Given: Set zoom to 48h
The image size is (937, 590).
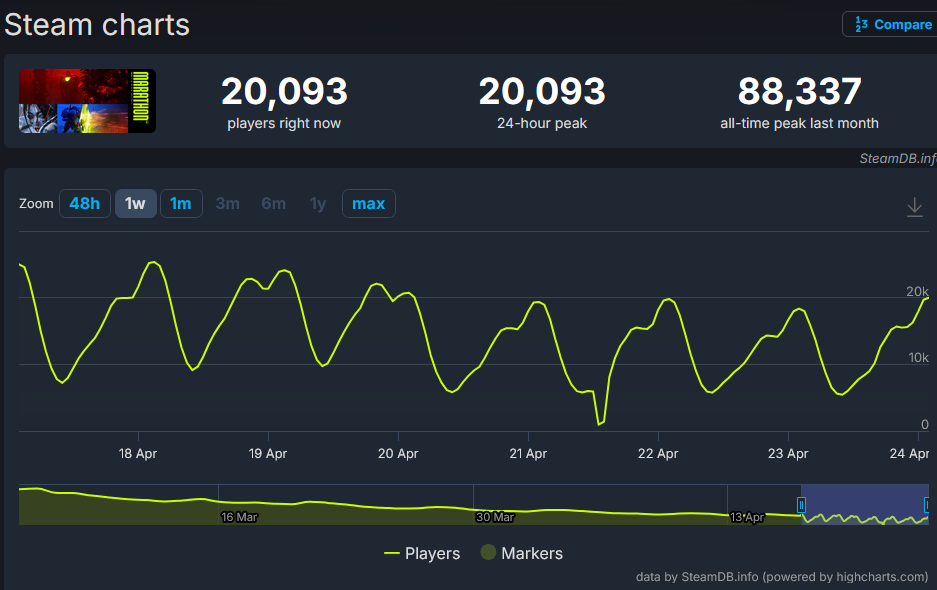Looking at the screenshot, I should [x=84, y=204].
